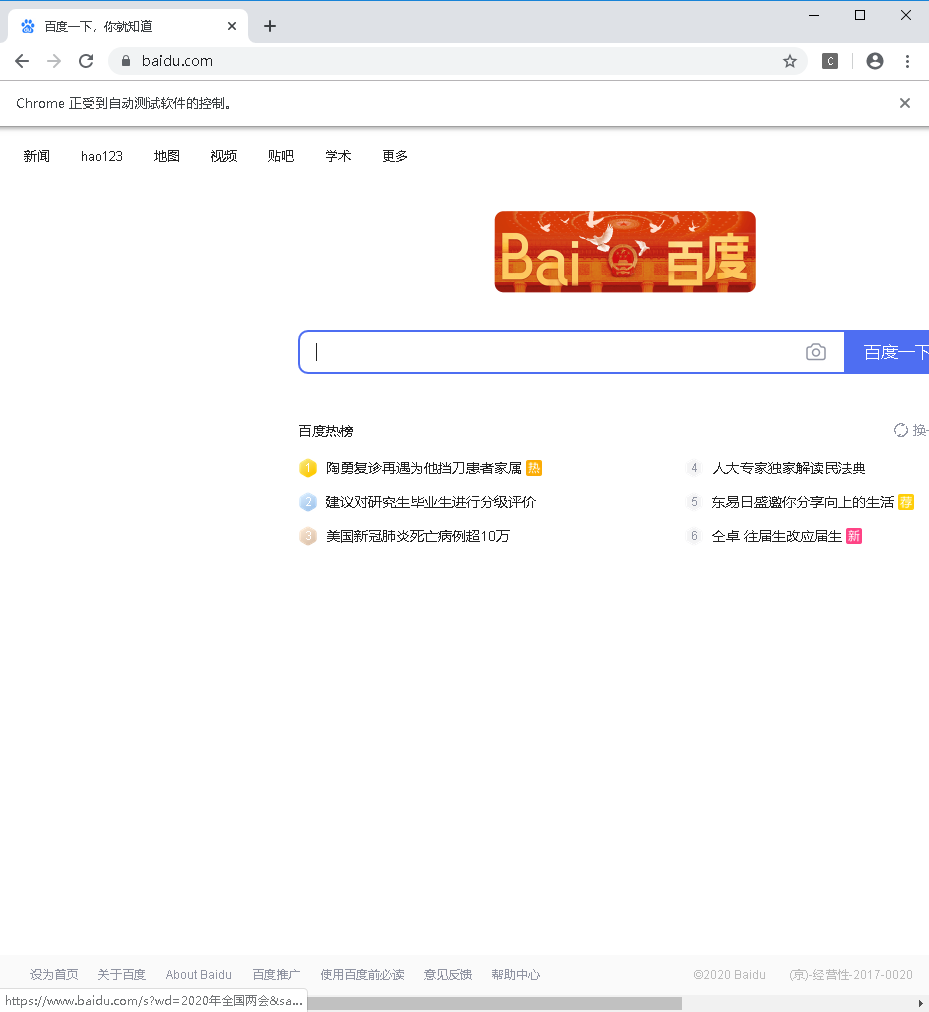Expand the 更多 more products menu

pos(395,156)
